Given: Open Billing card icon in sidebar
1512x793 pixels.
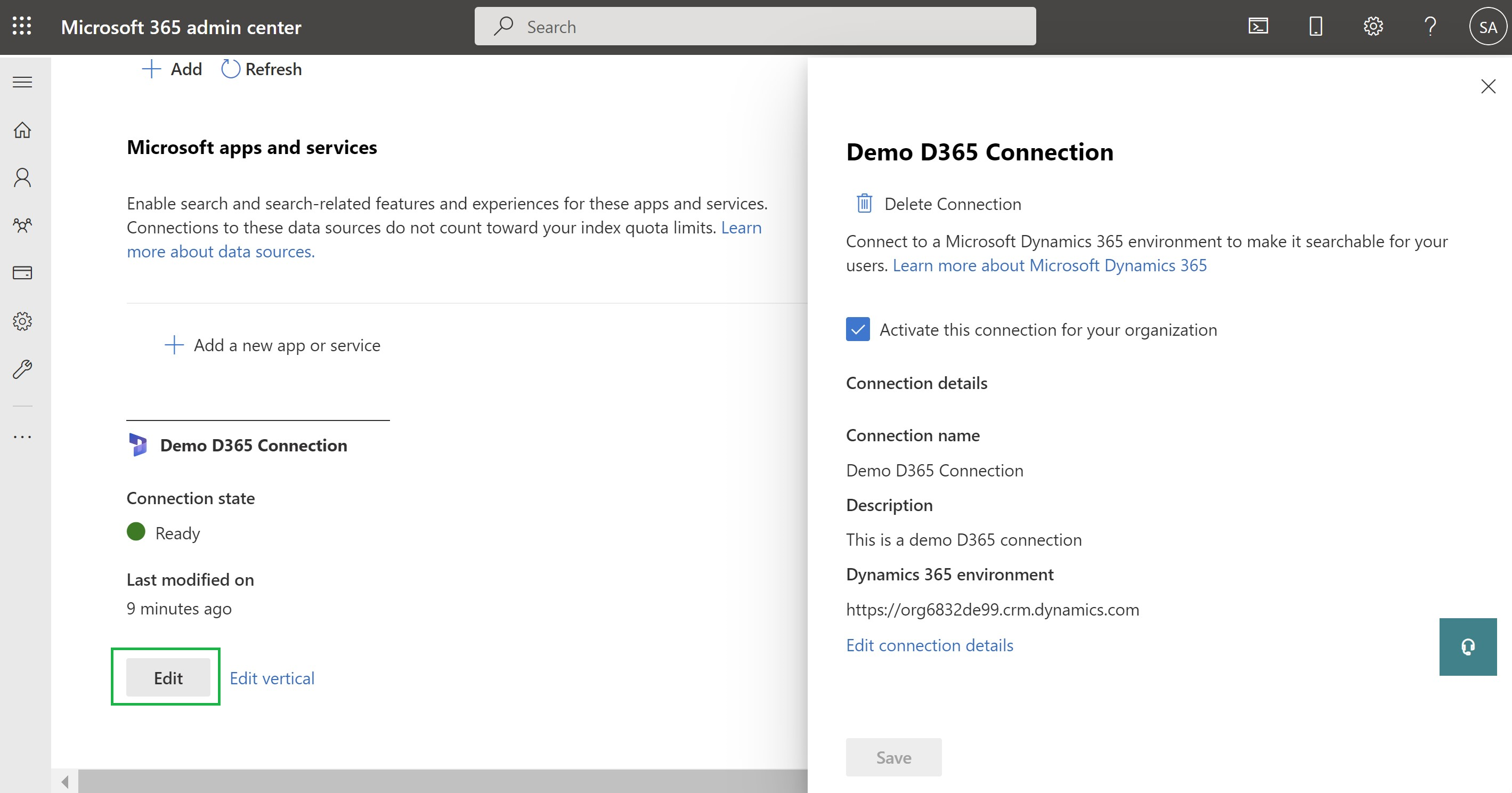Looking at the screenshot, I should point(22,273).
